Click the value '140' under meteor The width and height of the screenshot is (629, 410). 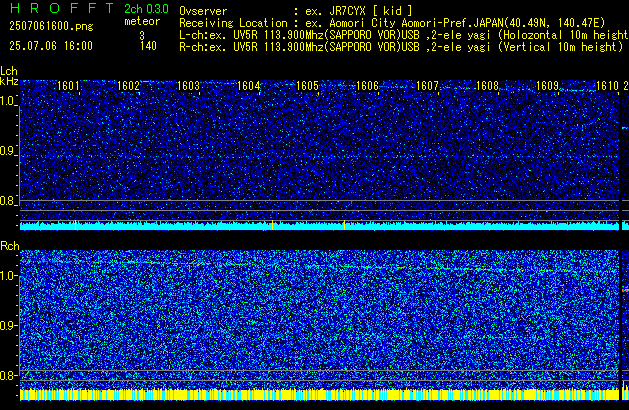click(148, 46)
